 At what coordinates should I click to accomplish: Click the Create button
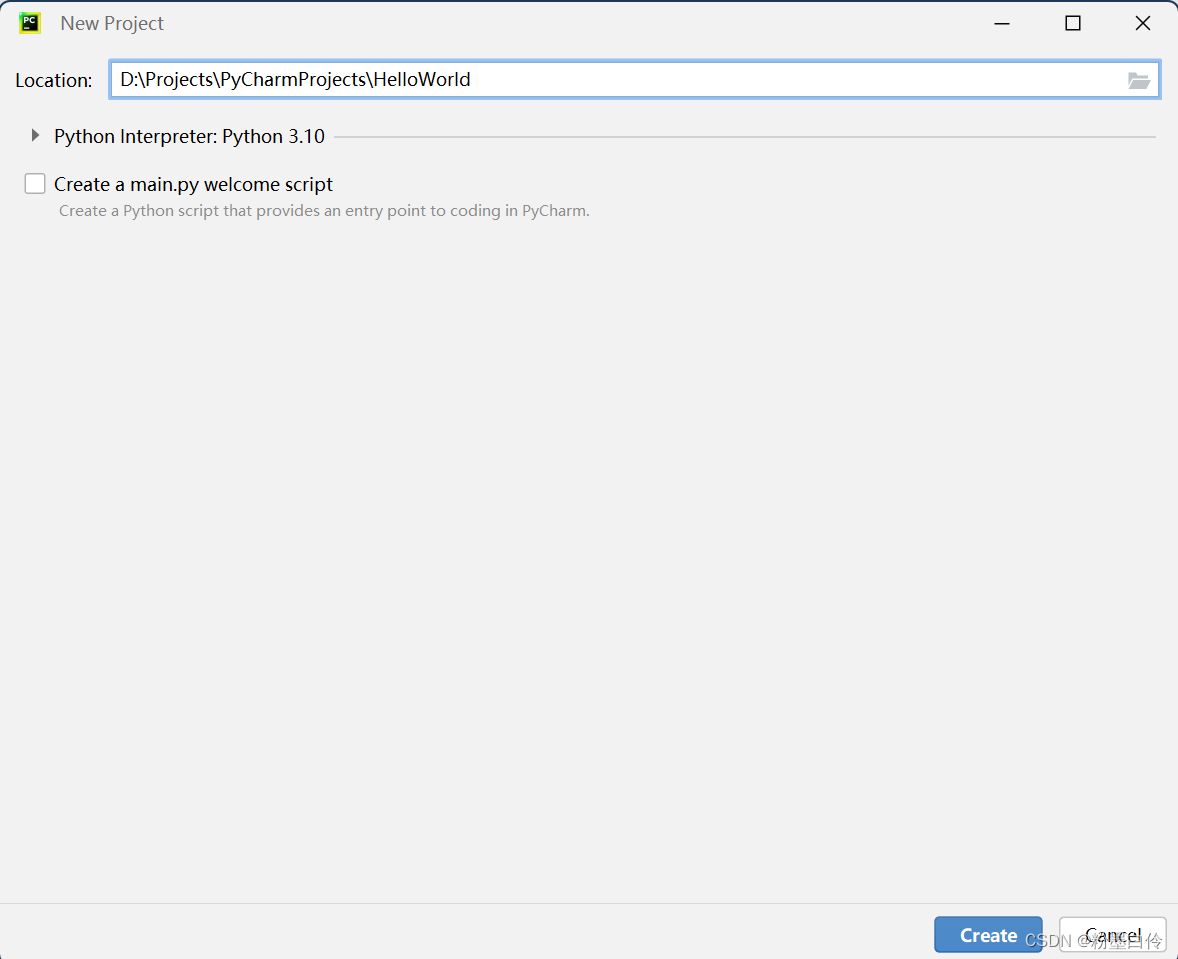click(988, 935)
